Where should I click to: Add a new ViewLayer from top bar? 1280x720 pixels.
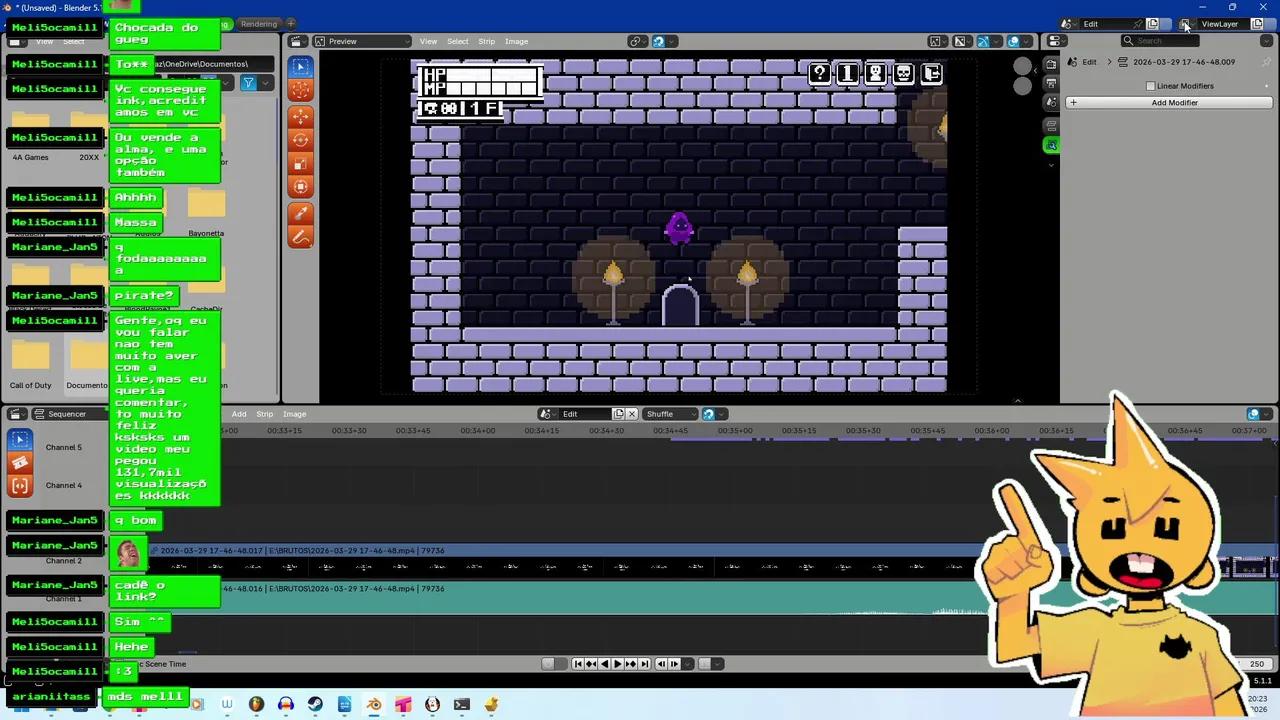(x=1257, y=24)
